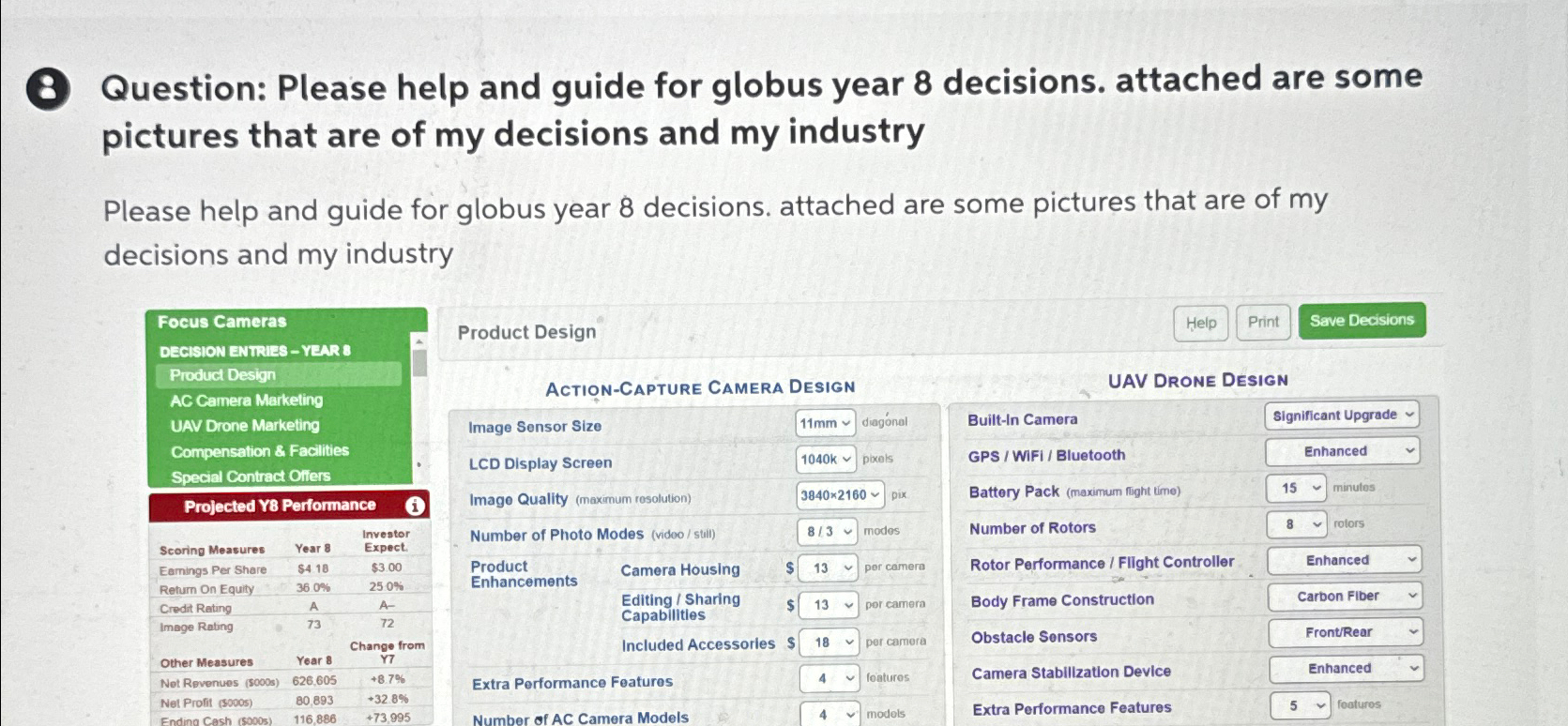The height and width of the screenshot is (726, 1568).
Task: Open the Number of Photo Modes dropdown
Action: (x=827, y=531)
